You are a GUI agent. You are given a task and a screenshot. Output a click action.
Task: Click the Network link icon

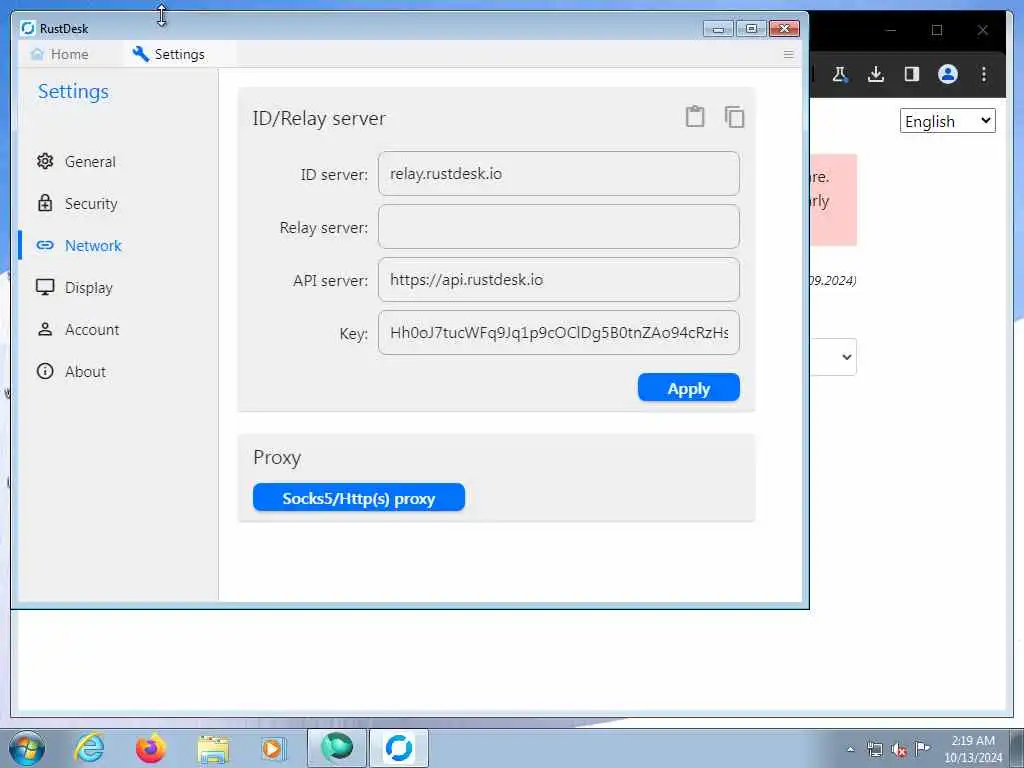point(45,246)
